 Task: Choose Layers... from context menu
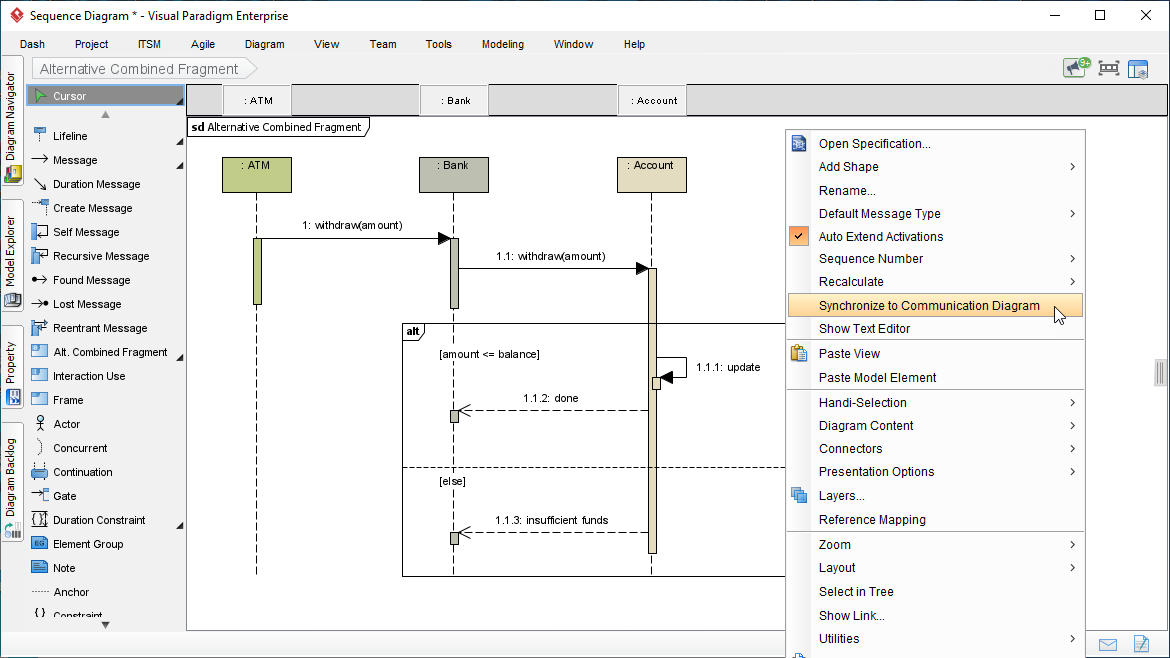(936, 495)
